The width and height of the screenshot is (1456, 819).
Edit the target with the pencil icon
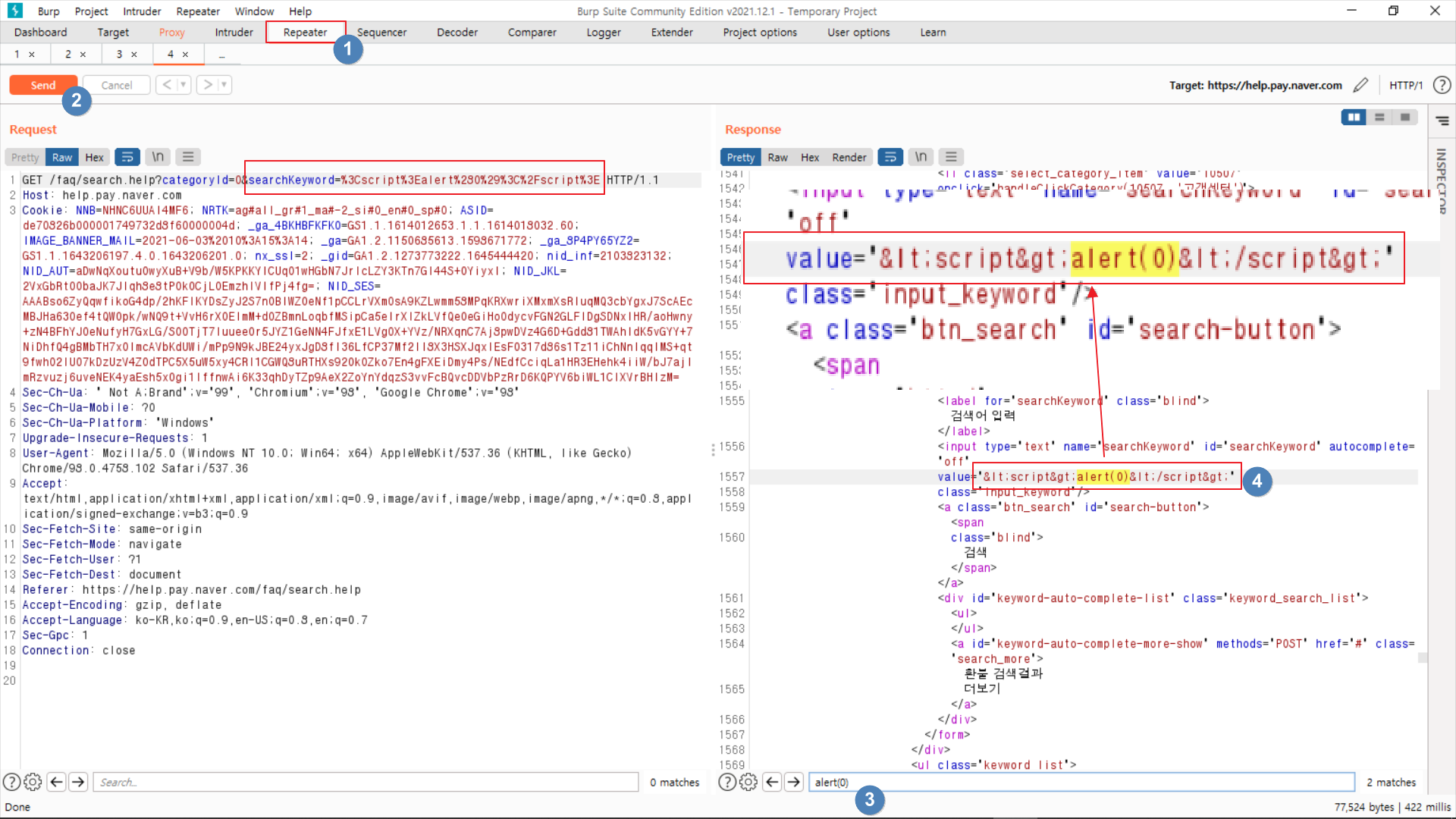click(1360, 85)
